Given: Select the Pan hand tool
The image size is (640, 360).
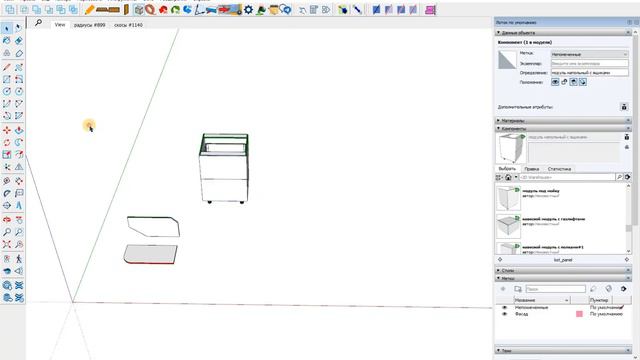Looking at the screenshot, I should [x=19, y=220].
